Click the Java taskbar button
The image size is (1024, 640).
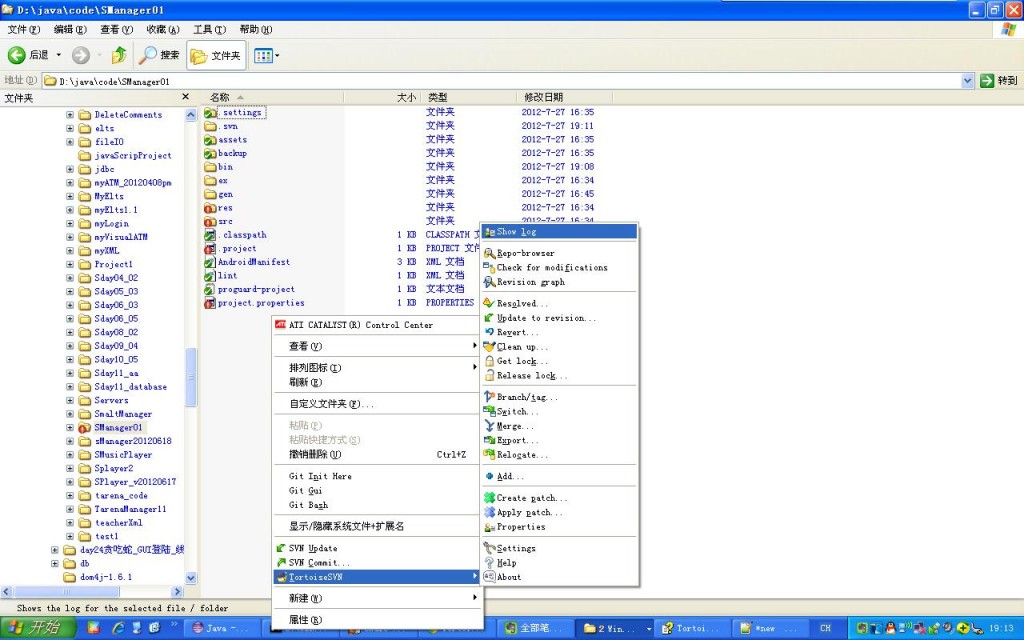[x=221, y=628]
